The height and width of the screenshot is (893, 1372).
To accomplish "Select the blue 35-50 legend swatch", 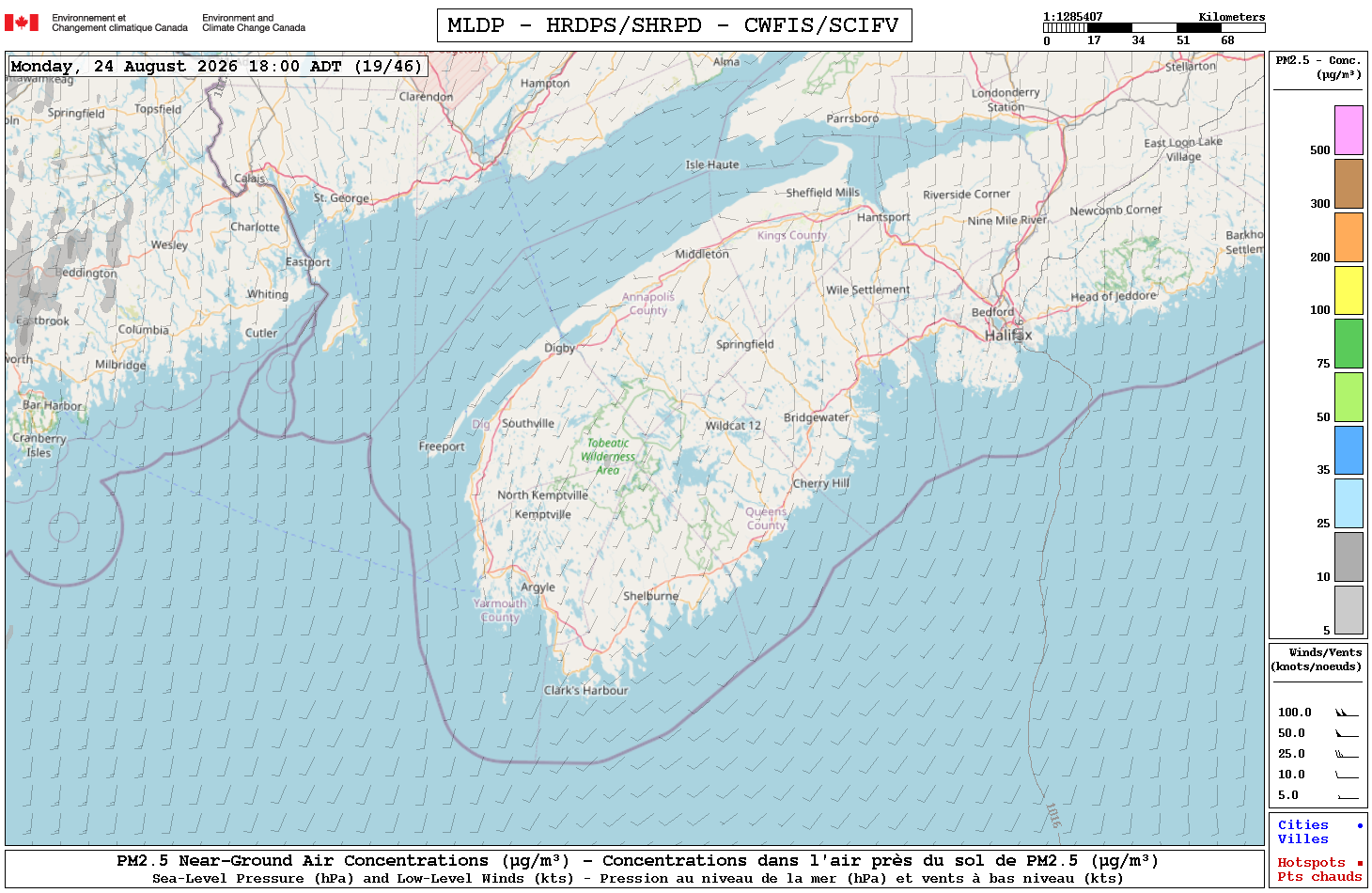I will 1349,450.
